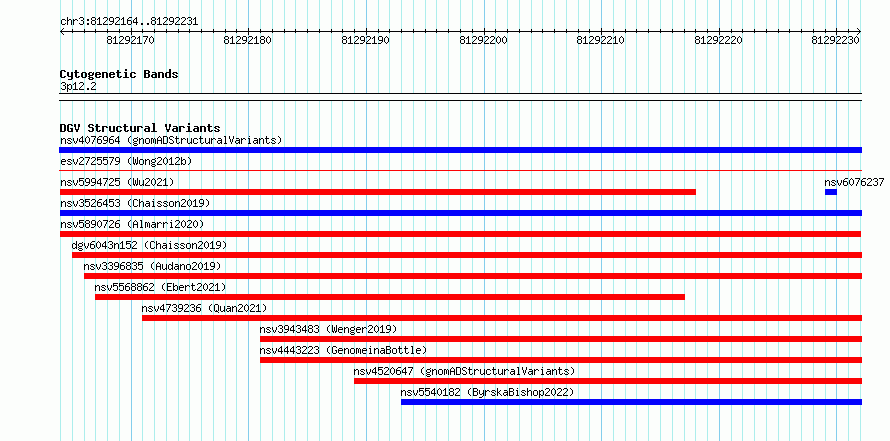Viewport: 890px width, 441px height.
Task: Select the red nsv4443223 variant bar
Action: click(561, 360)
